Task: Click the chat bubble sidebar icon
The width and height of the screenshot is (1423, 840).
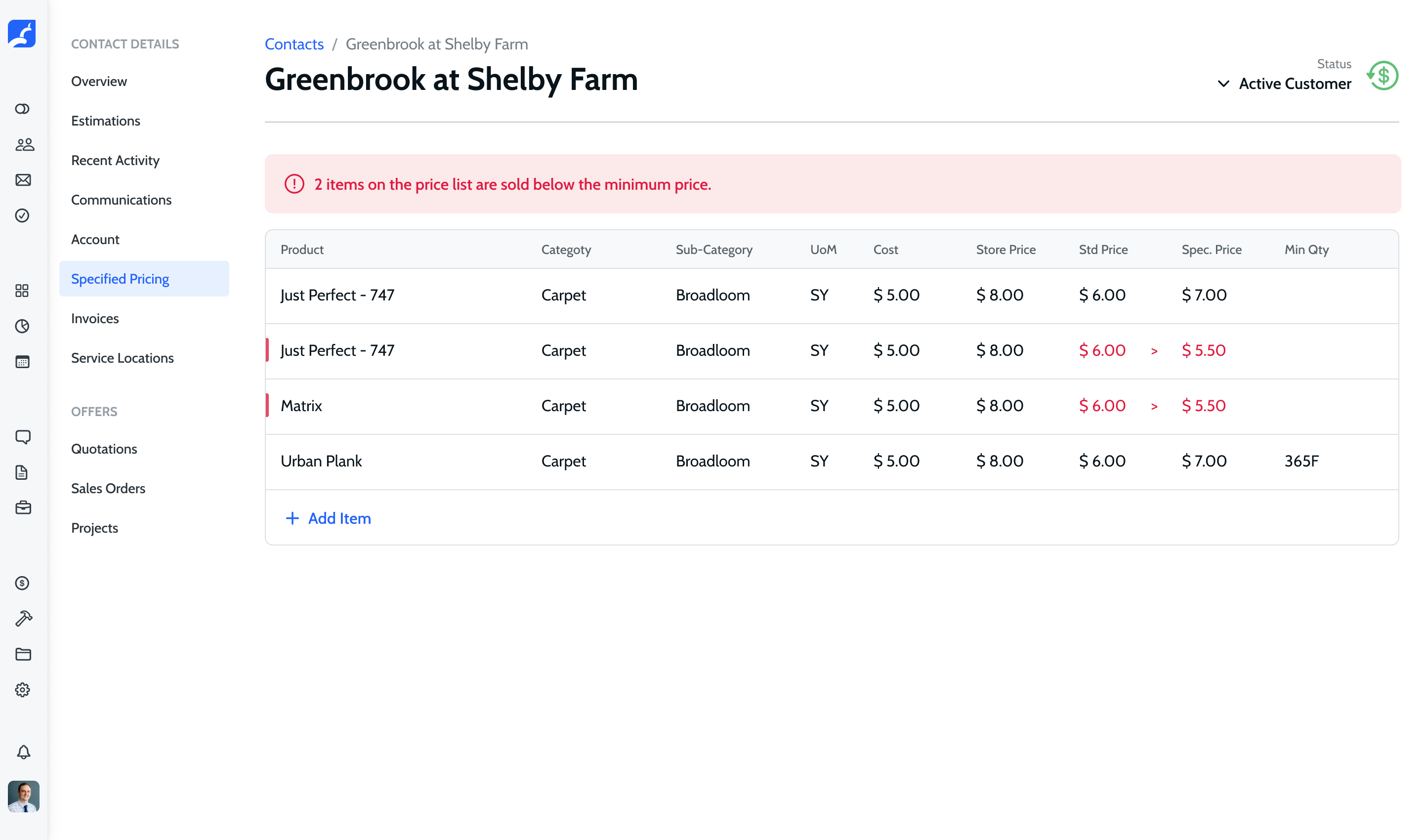Action: pyautogui.click(x=23, y=437)
